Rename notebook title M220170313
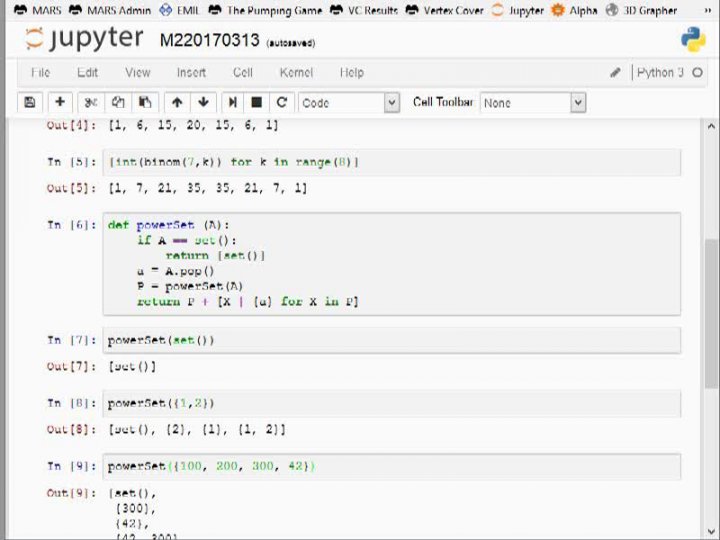 [x=209, y=40]
